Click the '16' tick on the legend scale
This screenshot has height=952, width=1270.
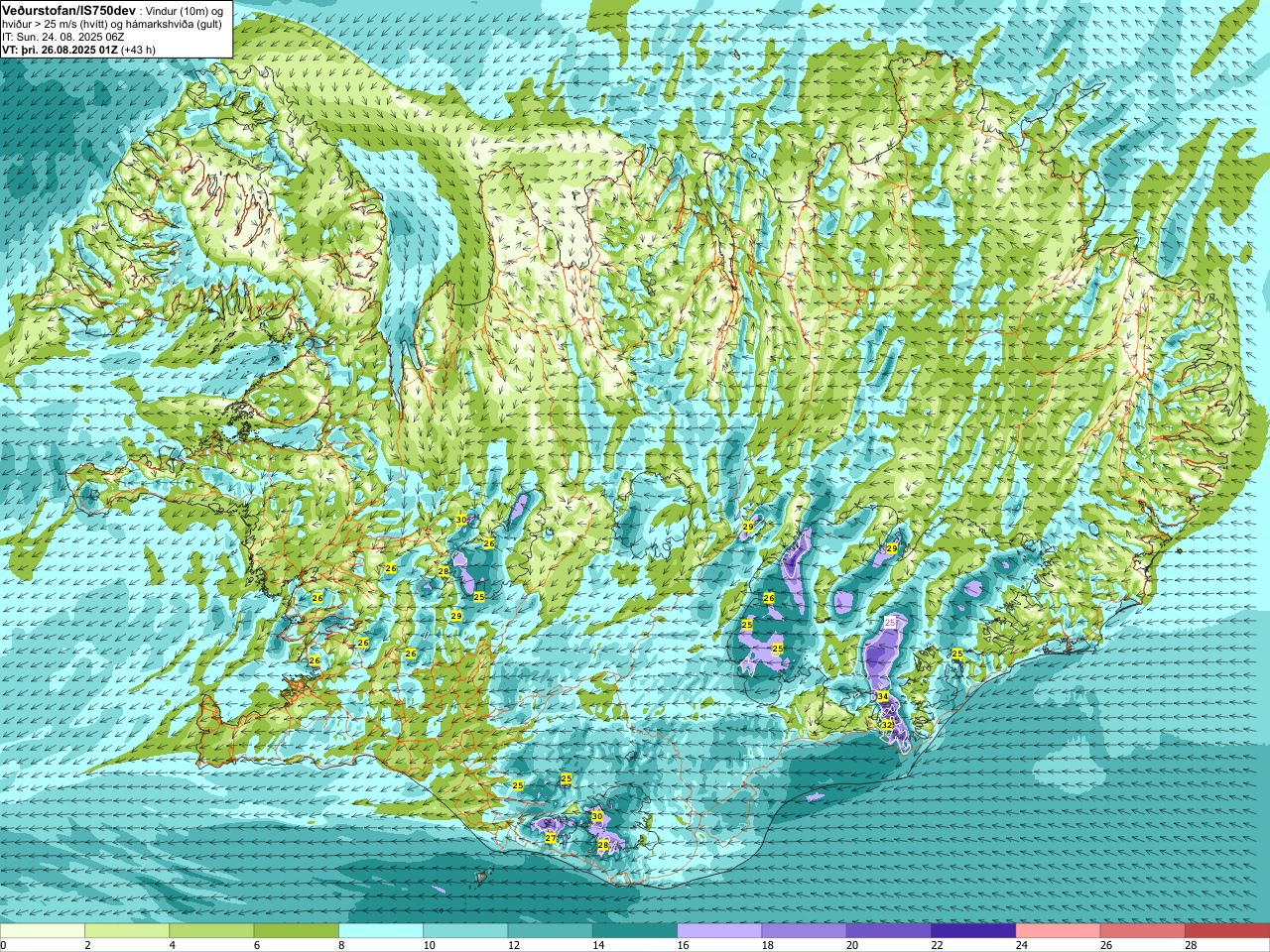[x=684, y=945]
